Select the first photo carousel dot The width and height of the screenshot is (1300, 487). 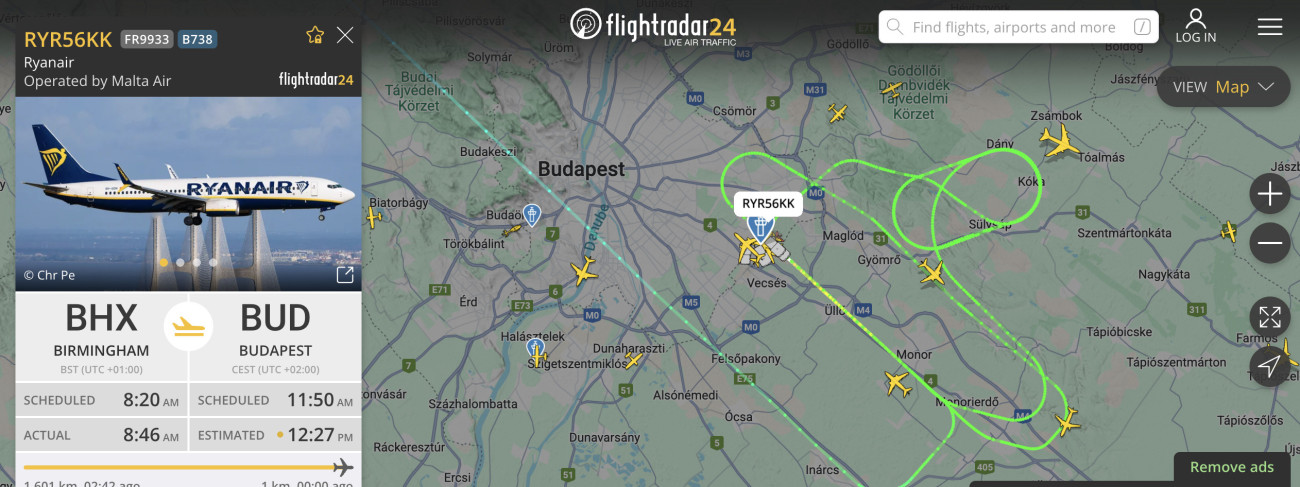[164, 263]
